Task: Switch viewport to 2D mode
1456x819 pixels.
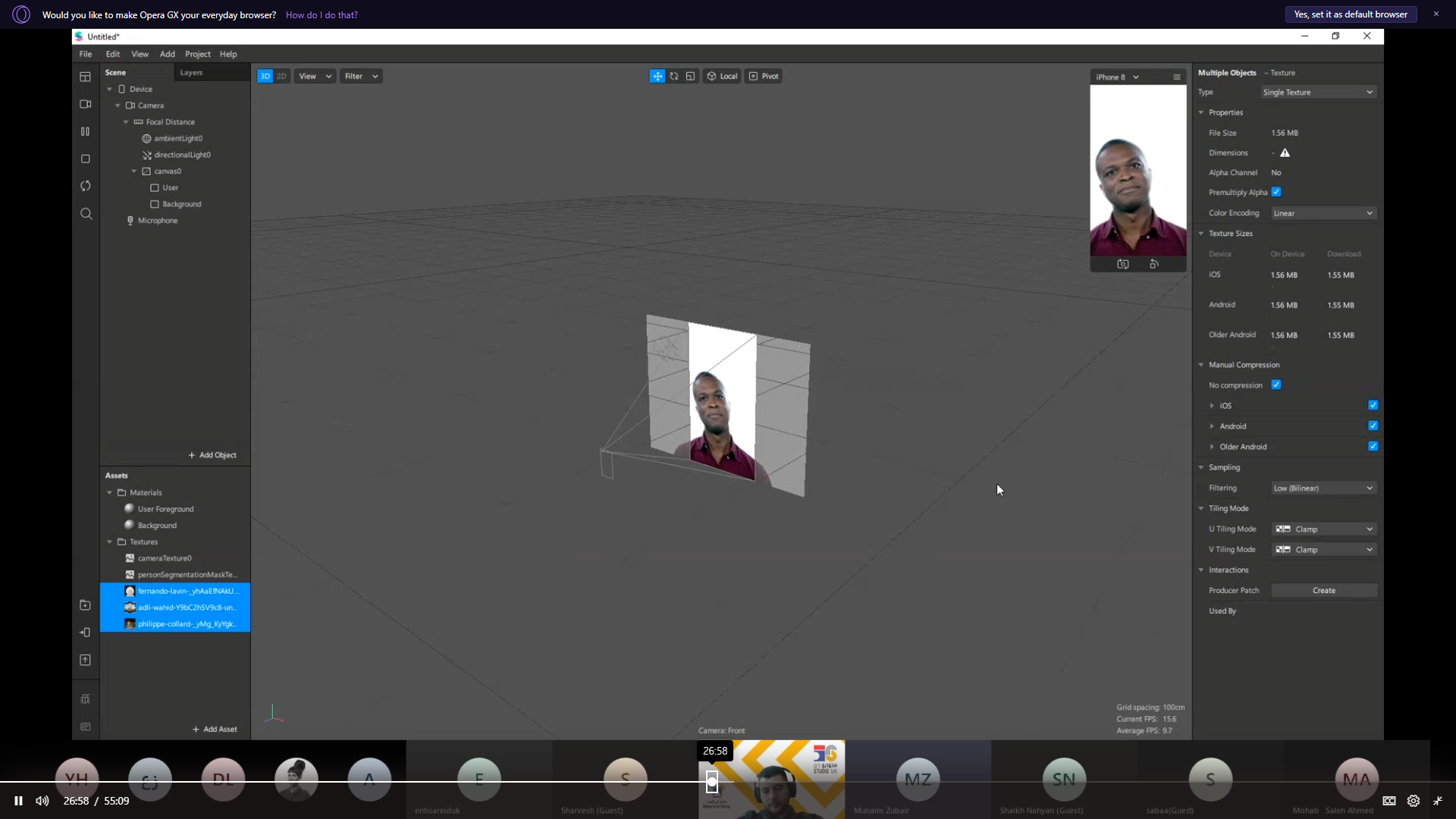Action: pos(281,76)
